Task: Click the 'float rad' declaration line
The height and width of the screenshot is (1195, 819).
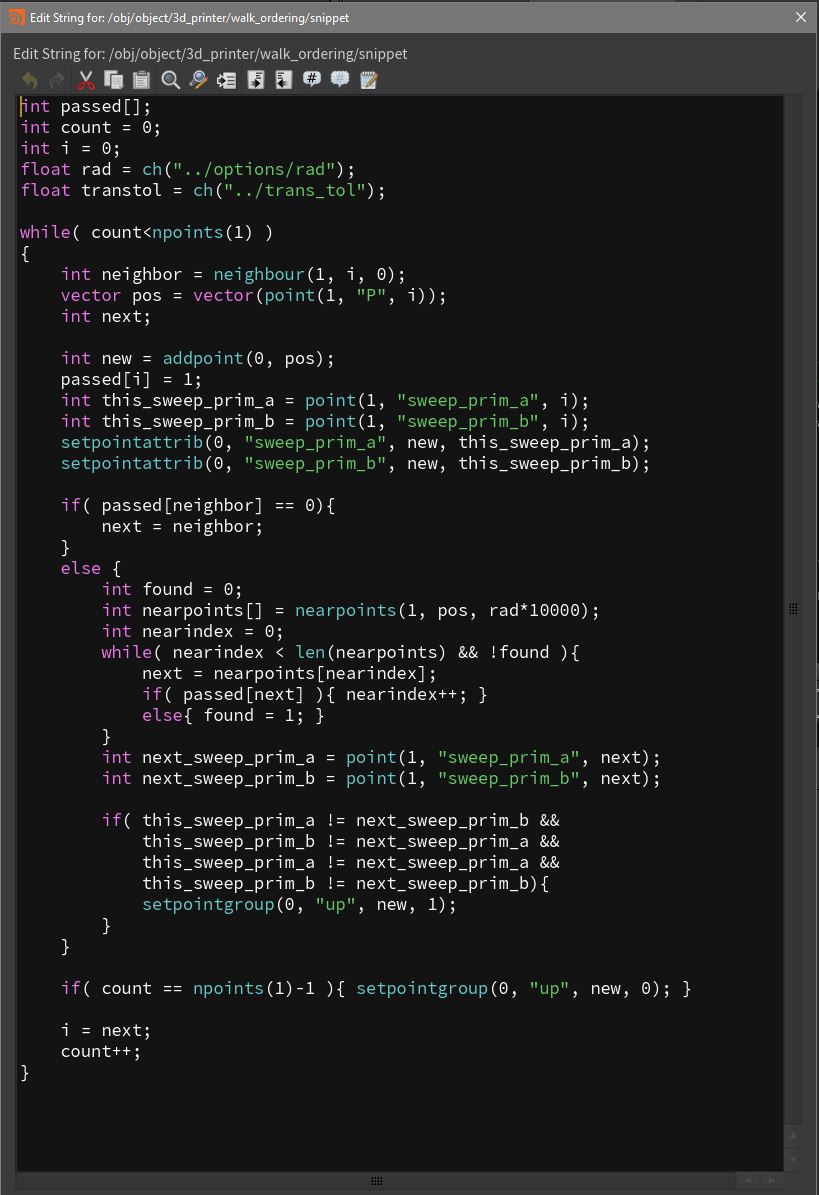Action: [x=187, y=169]
